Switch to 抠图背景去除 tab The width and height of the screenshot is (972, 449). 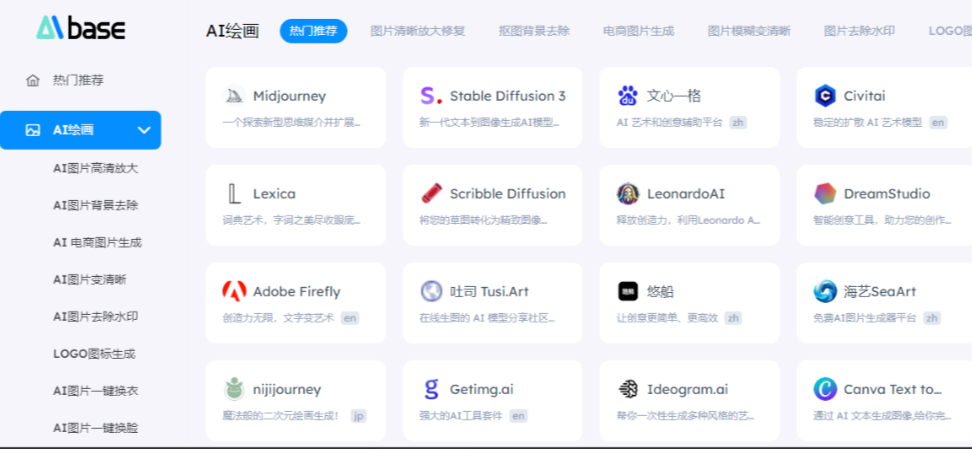pos(534,31)
